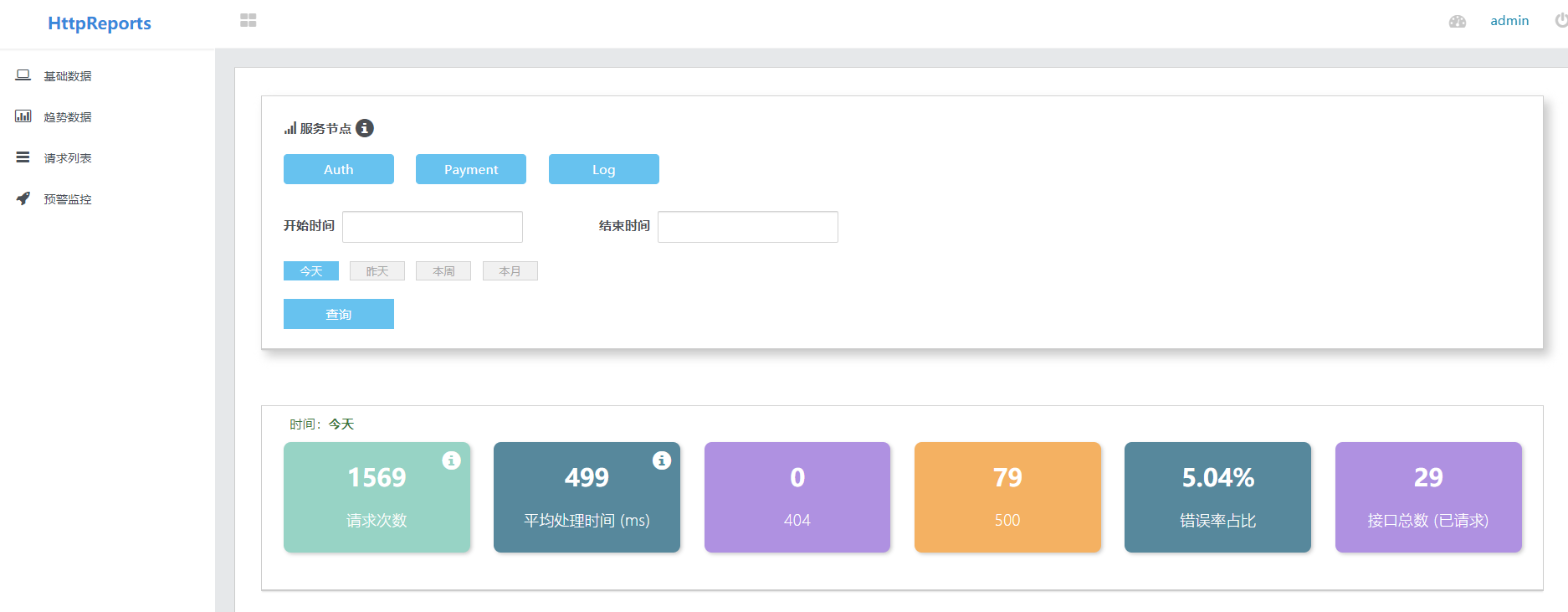Image resolution: width=1568 pixels, height=612 pixels.
Task: Open the 预警监控 menu item
Action: 68,199
